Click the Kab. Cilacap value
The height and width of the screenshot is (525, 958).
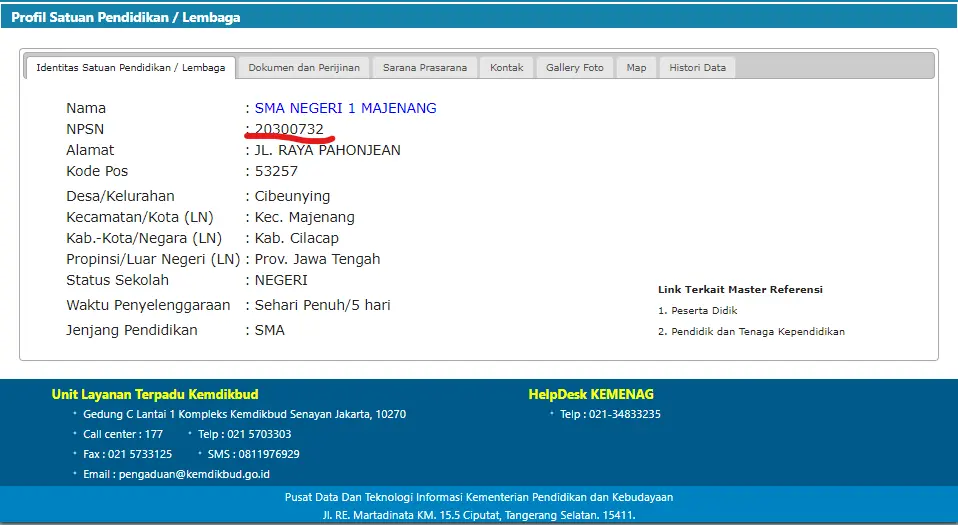point(296,238)
